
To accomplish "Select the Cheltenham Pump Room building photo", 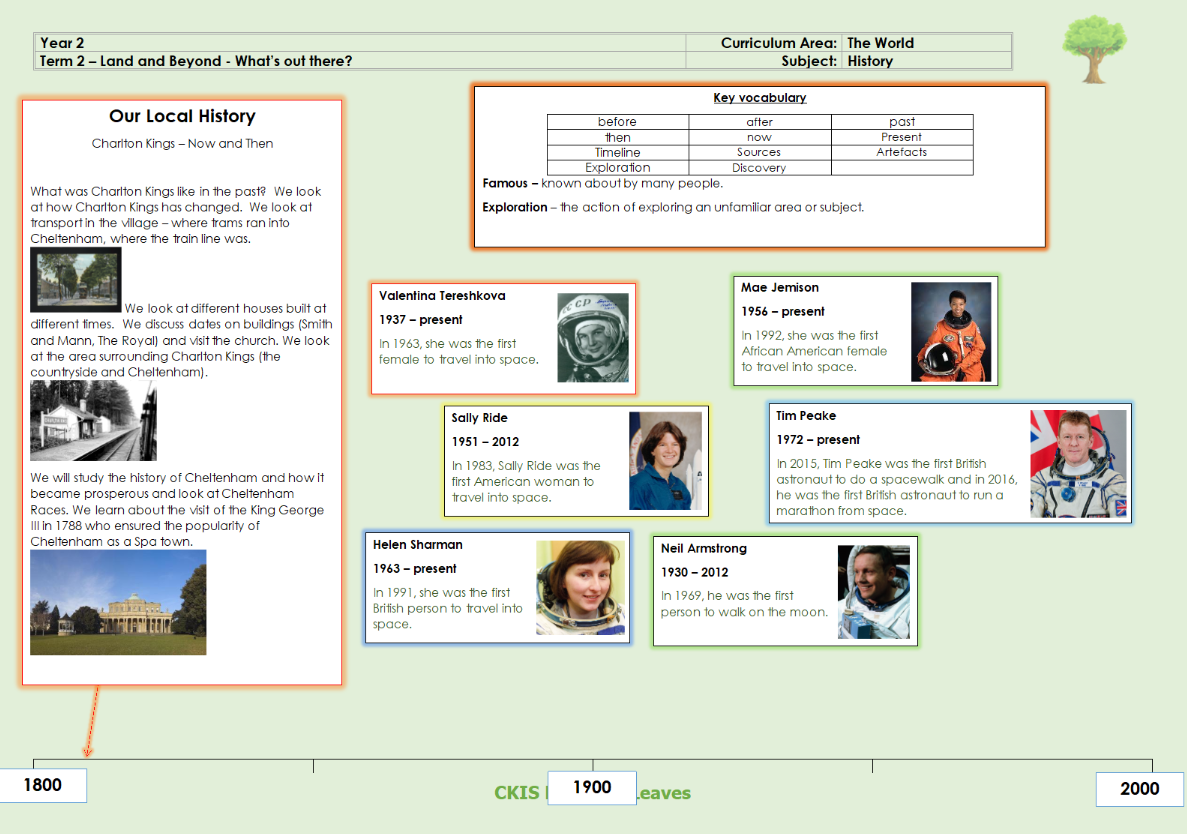I will (x=118, y=602).
